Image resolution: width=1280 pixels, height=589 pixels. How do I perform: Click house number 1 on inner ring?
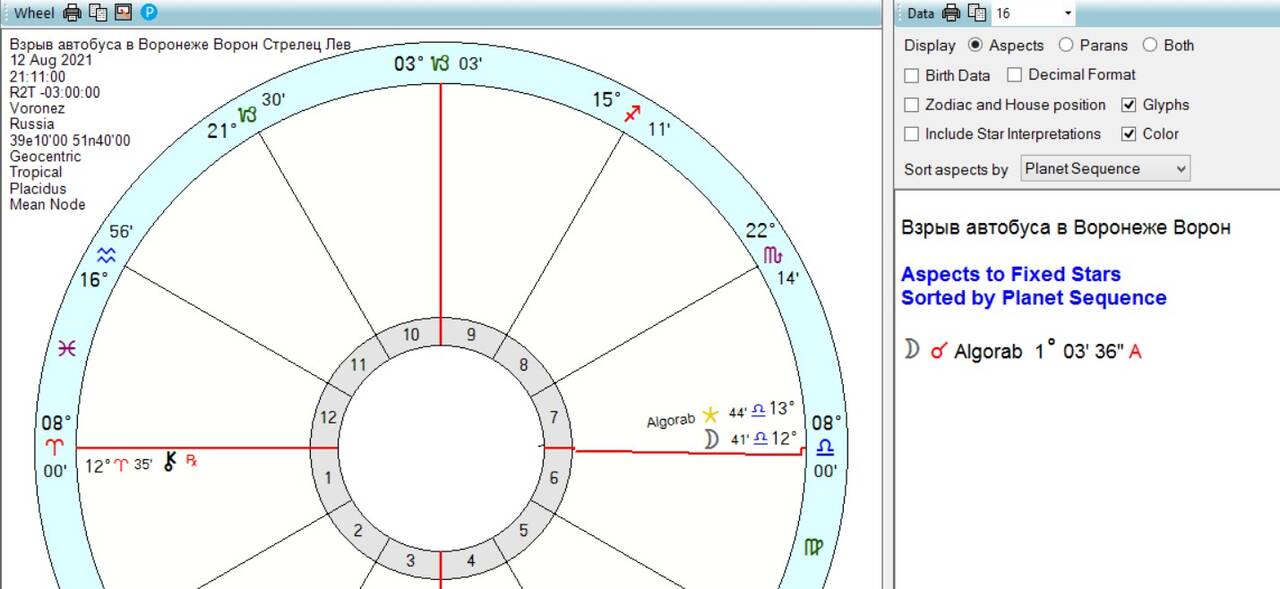click(x=328, y=478)
